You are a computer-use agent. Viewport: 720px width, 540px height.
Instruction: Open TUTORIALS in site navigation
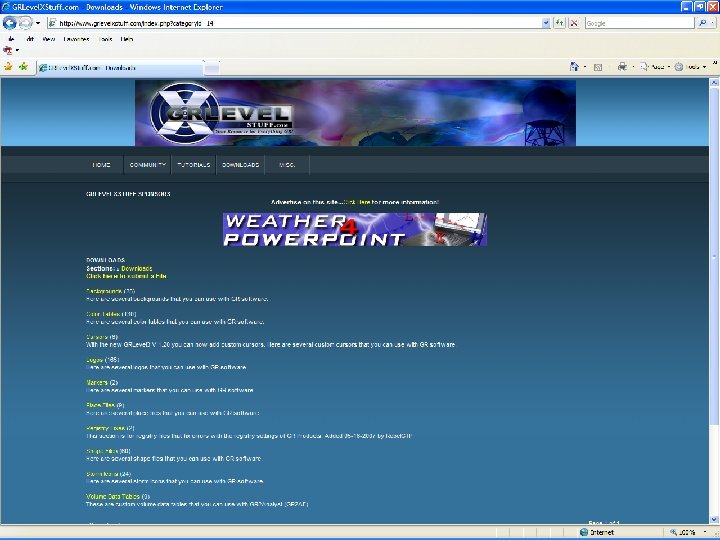click(193, 165)
